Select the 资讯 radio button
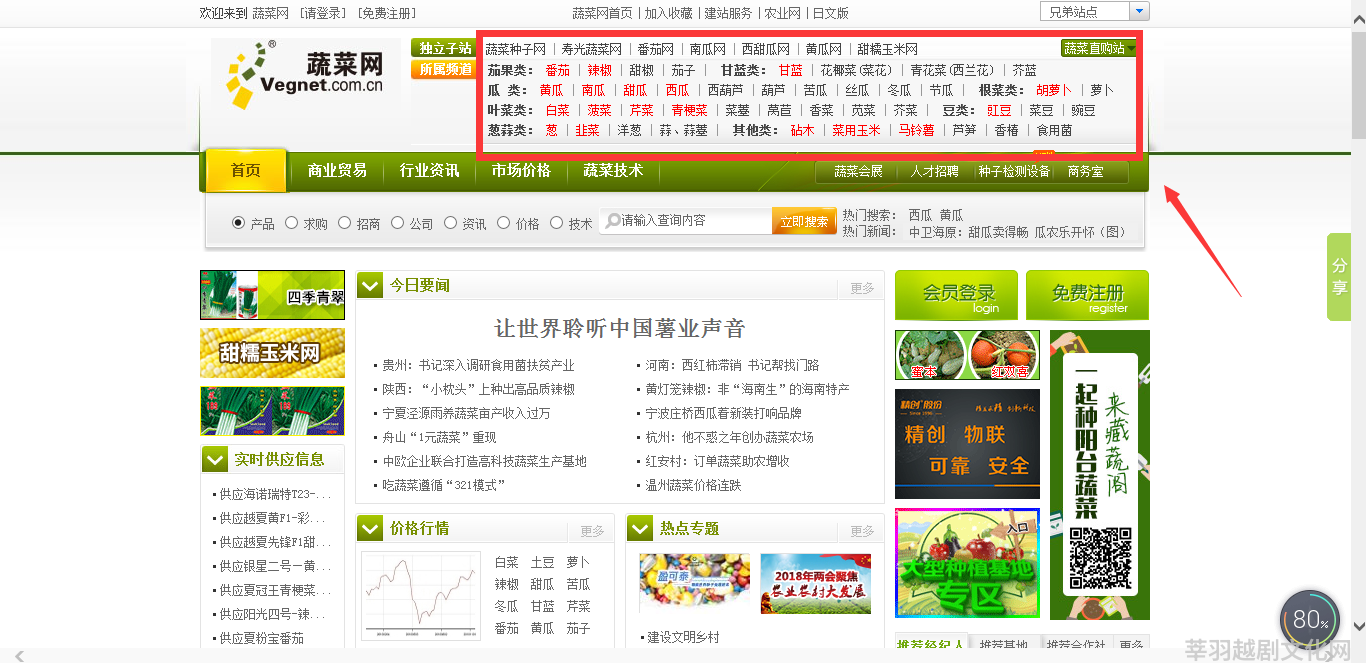Image resolution: width=1366 pixels, height=663 pixels. [x=450, y=223]
